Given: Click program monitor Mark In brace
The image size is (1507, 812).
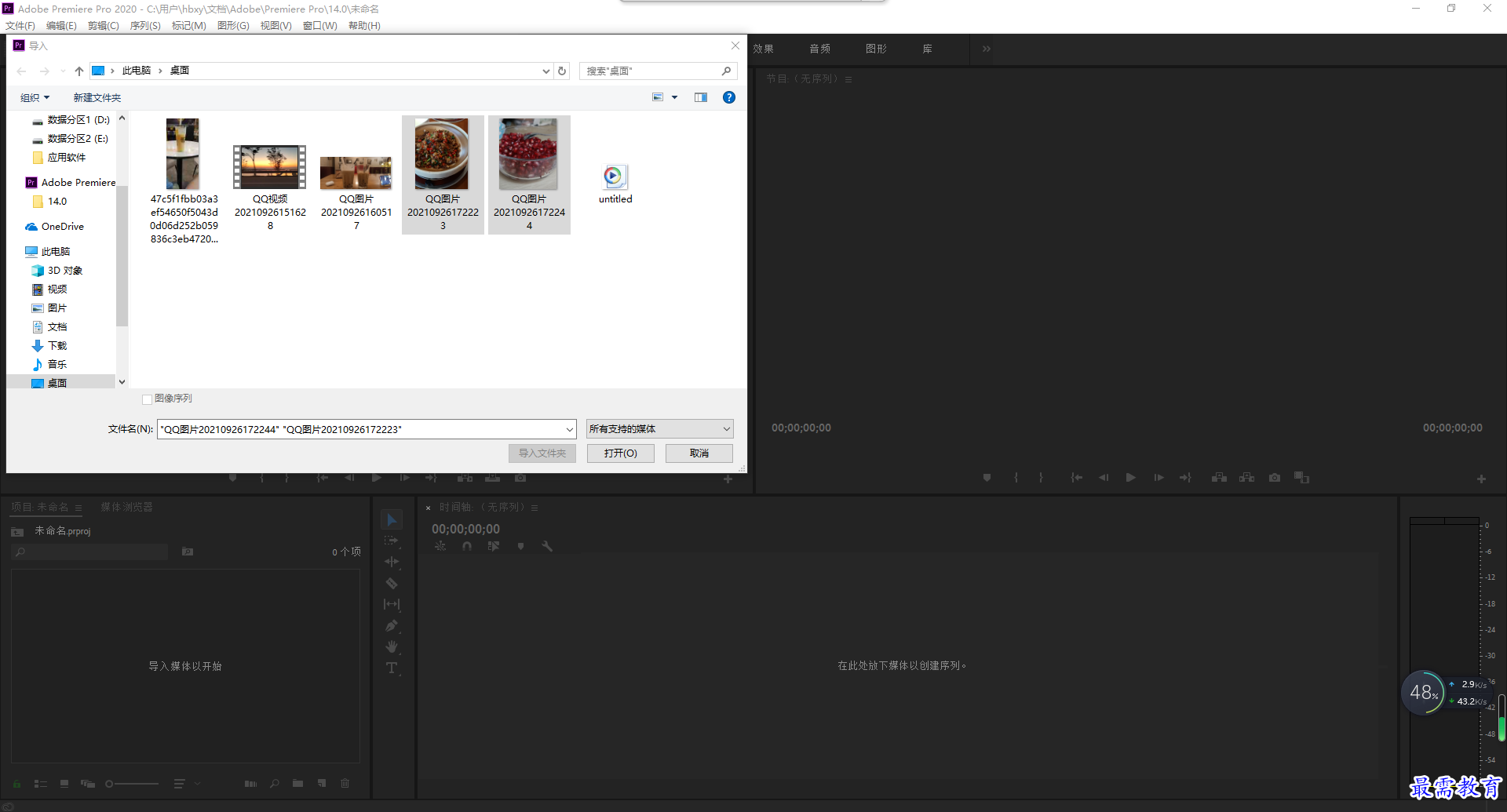Looking at the screenshot, I should 1016,477.
